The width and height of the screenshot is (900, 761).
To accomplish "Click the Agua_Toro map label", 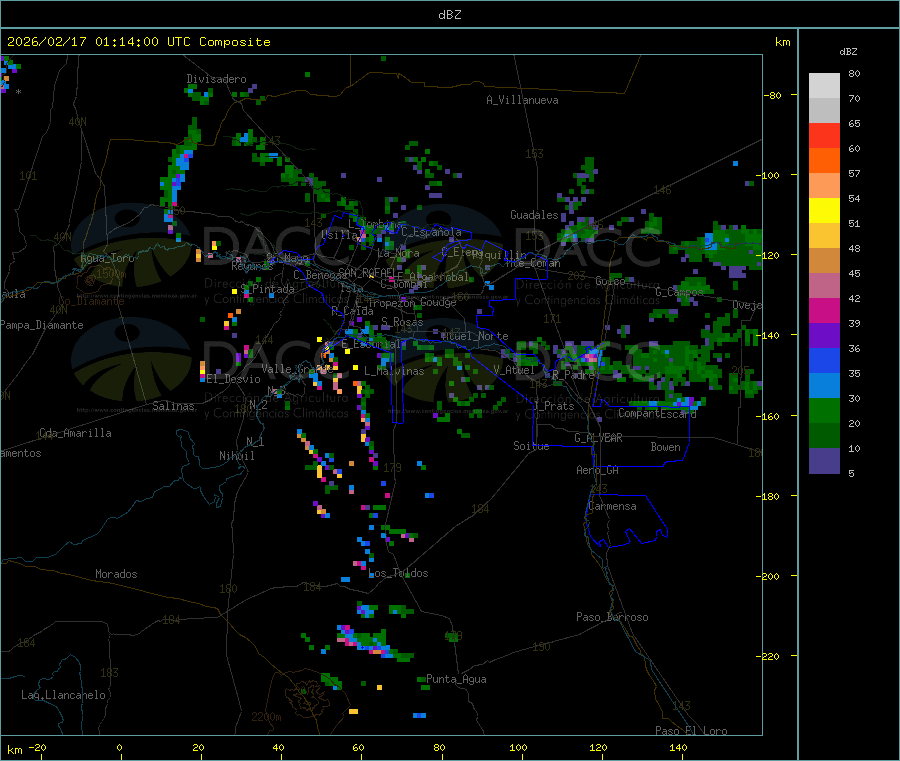I will click(107, 258).
